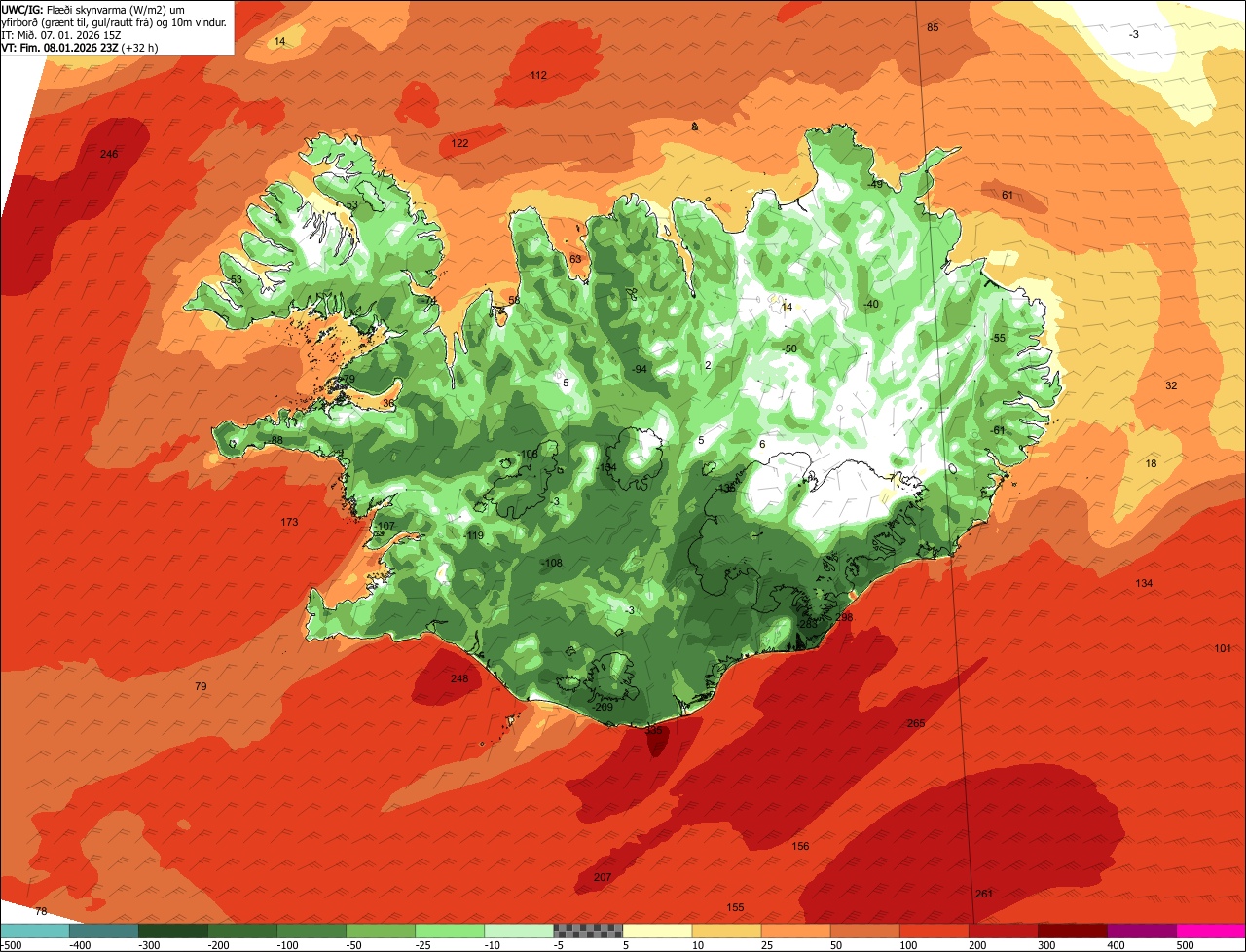1246x952 pixels.
Task: Click the -209 value on the map
Action: pos(604,707)
